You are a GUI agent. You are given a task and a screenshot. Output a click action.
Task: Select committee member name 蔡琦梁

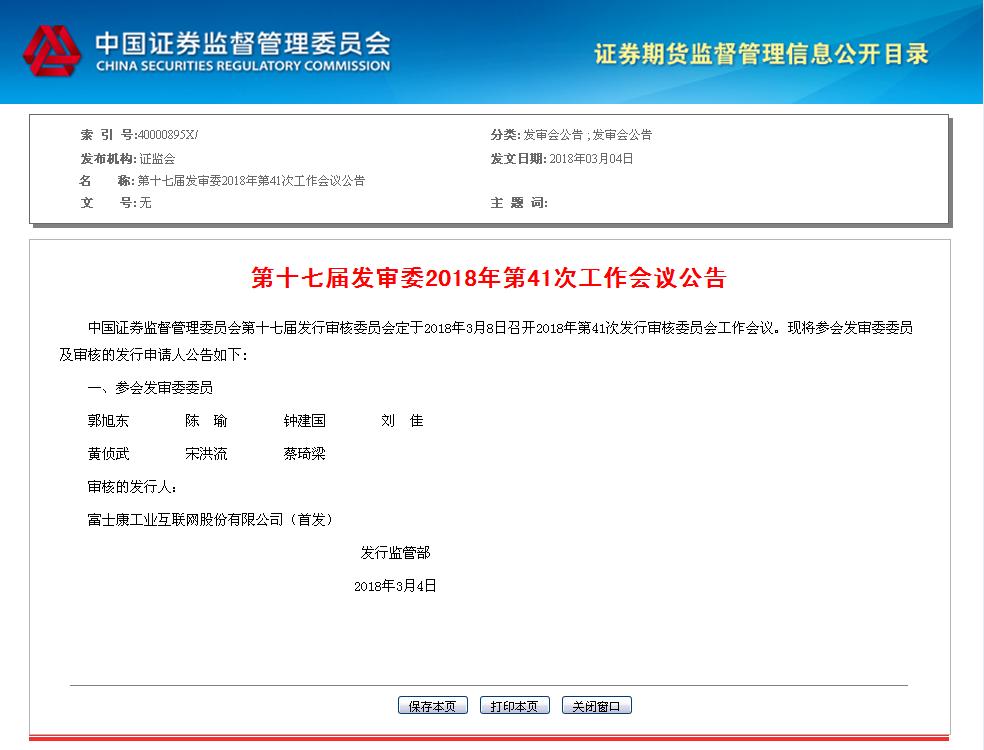tap(304, 454)
